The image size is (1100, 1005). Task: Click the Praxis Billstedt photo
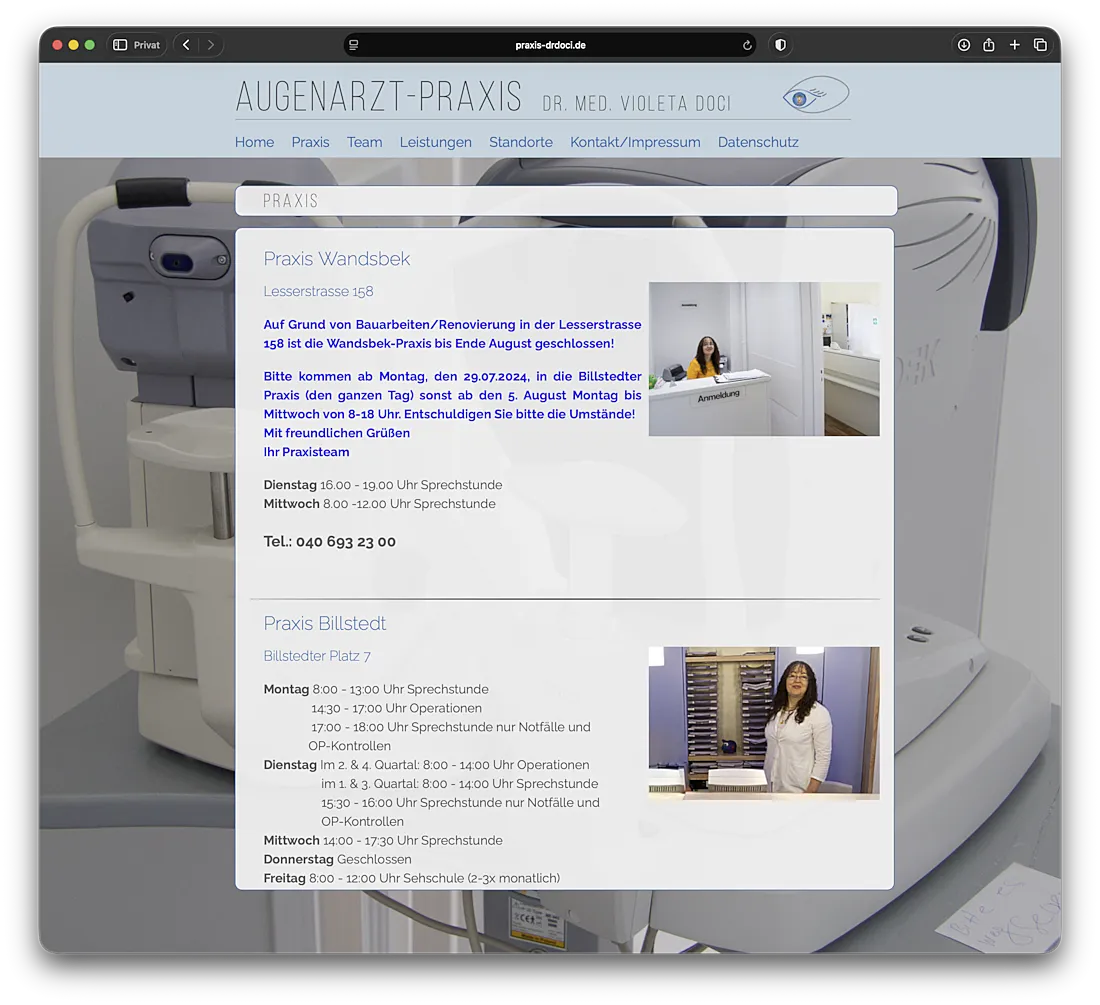pos(764,722)
